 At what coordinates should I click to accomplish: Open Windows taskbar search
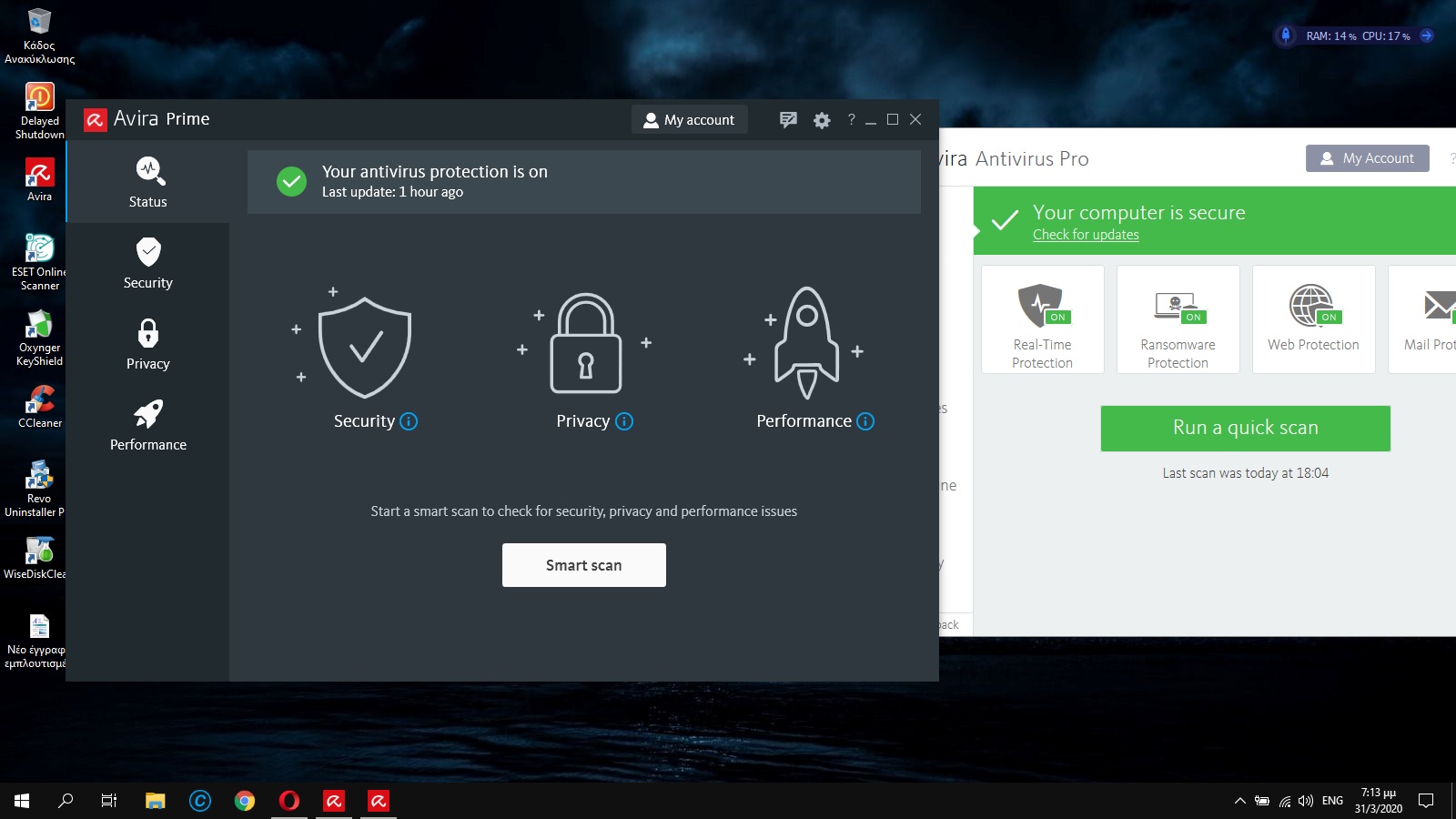coord(66,801)
